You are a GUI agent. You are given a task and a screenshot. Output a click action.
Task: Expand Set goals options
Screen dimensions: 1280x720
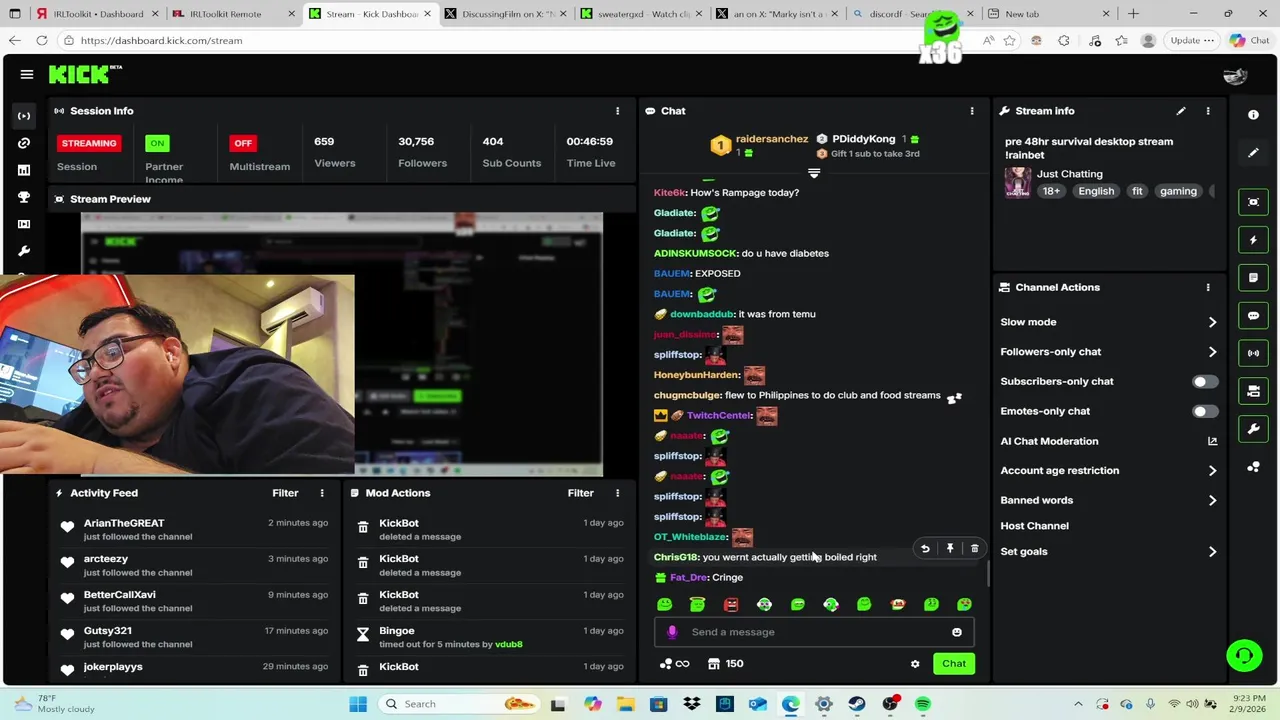[x=1212, y=552]
